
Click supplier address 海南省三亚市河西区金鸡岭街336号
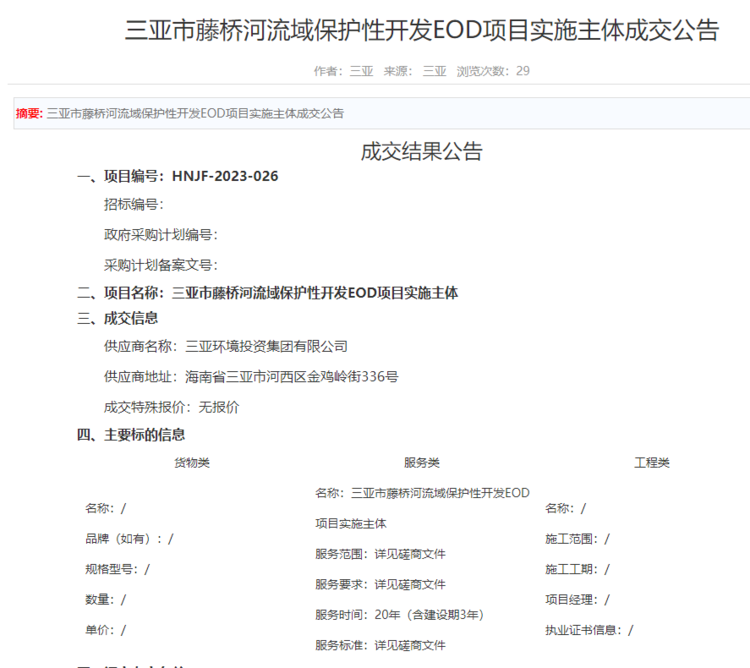(x=292, y=377)
